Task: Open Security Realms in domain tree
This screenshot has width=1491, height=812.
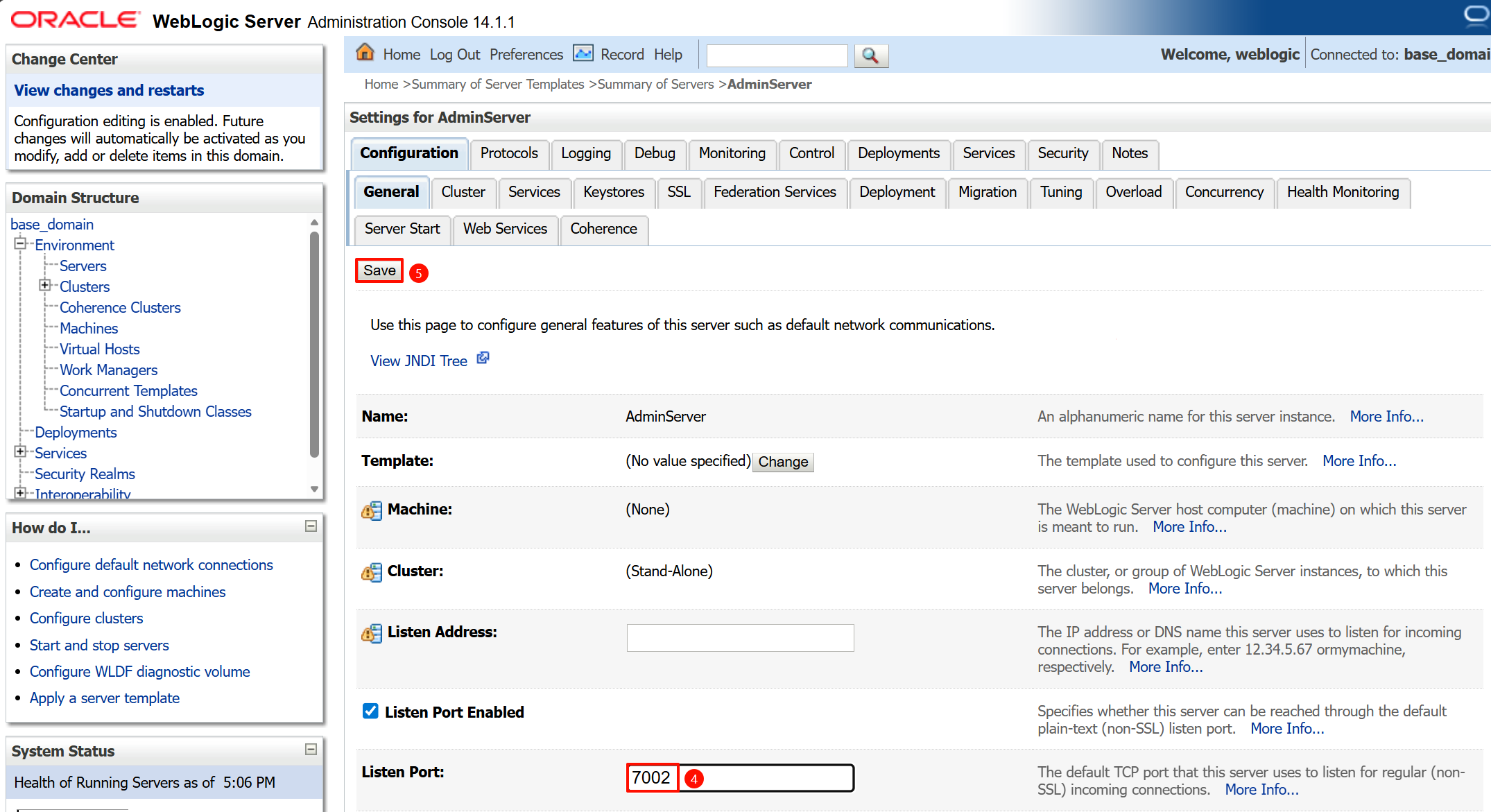Action: [85, 474]
